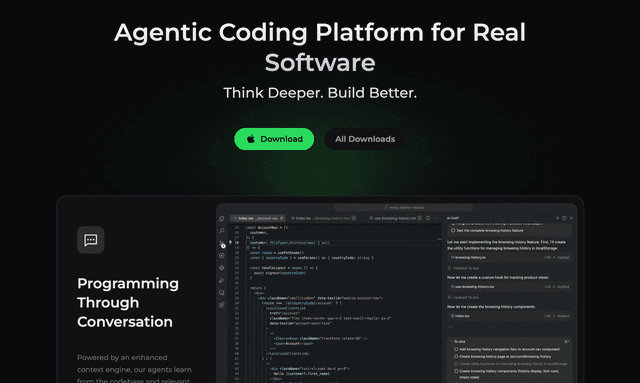Open the bug-shaped debug sidebar icon
This screenshot has height=383, width=640.
pyautogui.click(x=222, y=268)
